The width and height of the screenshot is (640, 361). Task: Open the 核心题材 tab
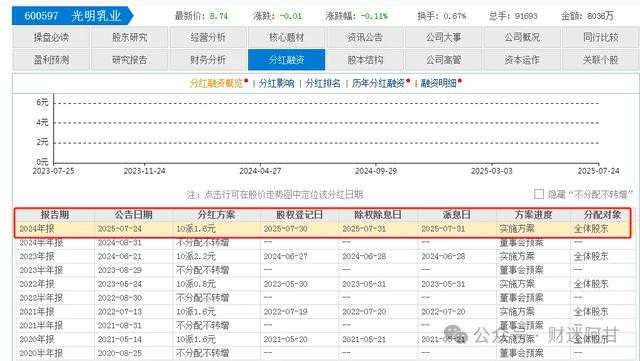287,38
